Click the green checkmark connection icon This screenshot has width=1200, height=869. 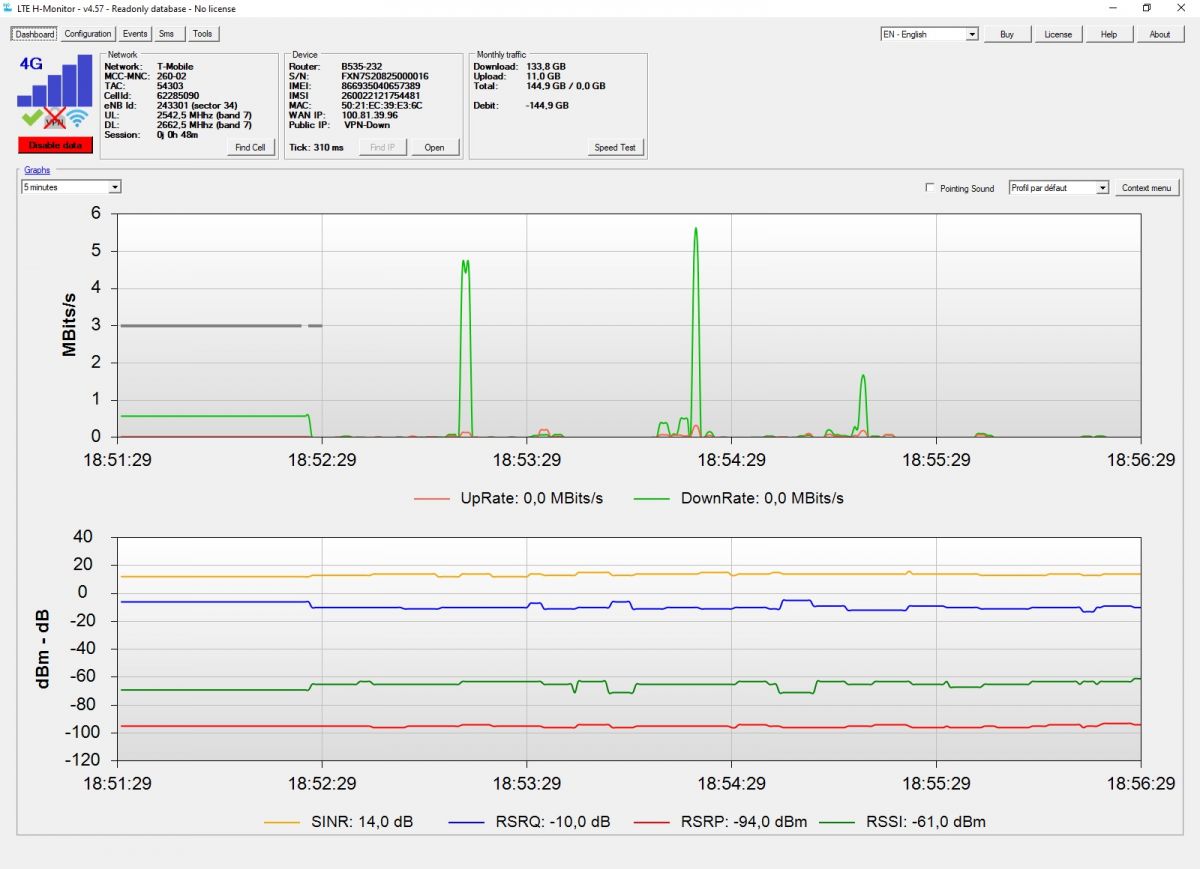tap(31, 118)
